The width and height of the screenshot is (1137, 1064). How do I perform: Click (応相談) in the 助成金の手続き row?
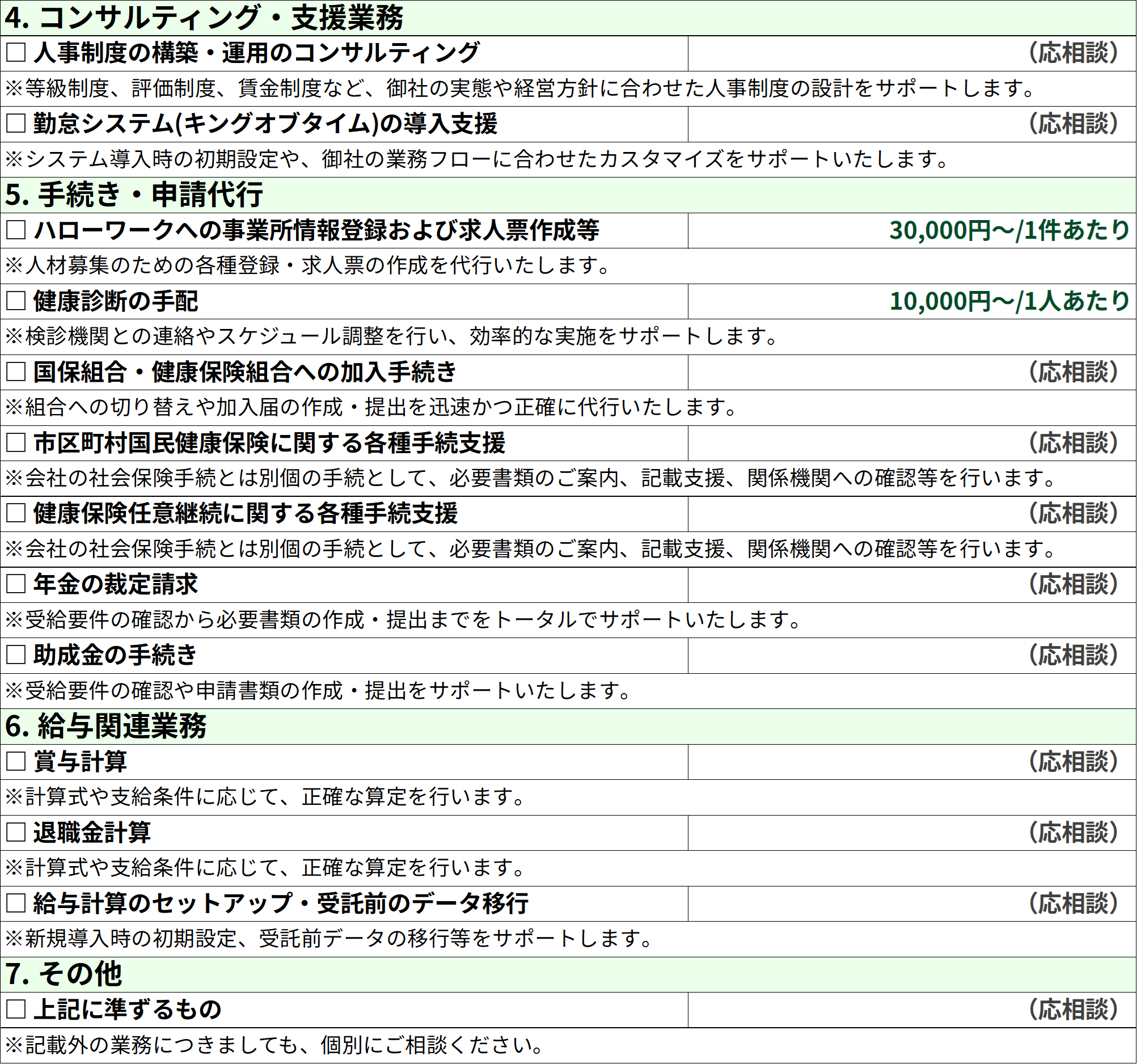point(1073,655)
